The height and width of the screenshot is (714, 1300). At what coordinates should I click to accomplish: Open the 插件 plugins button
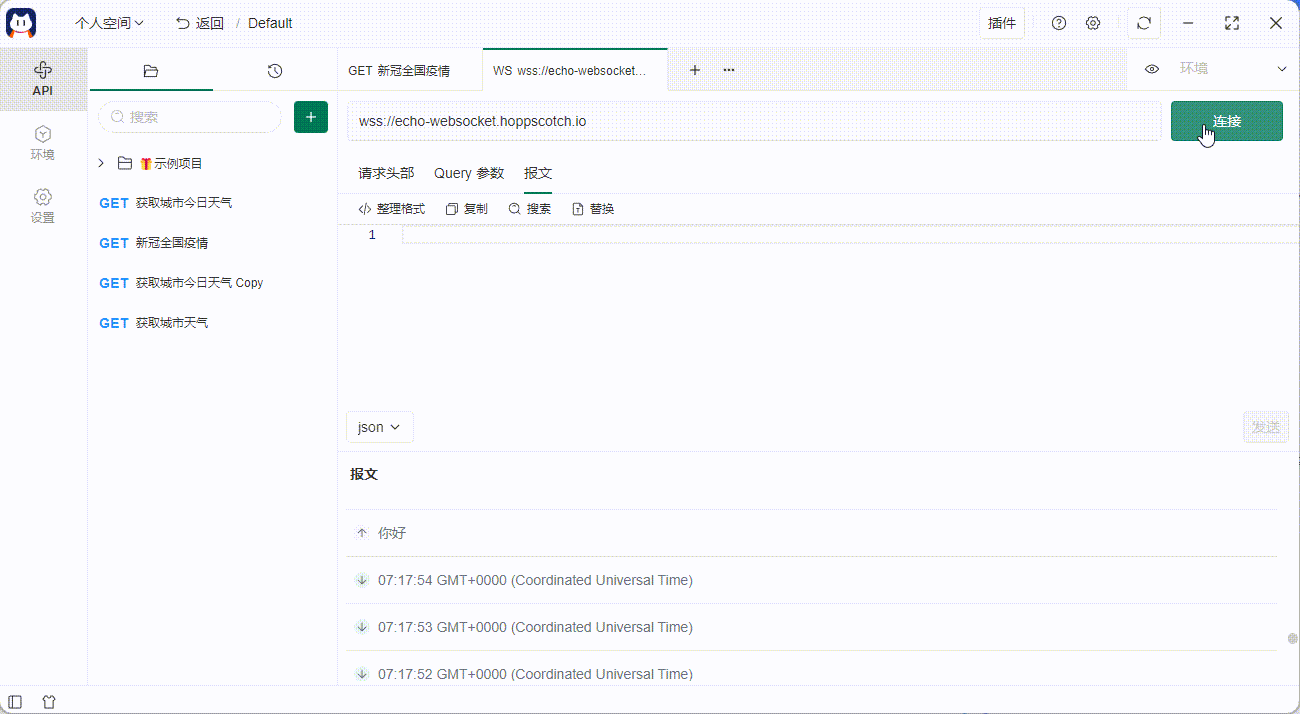(1001, 22)
